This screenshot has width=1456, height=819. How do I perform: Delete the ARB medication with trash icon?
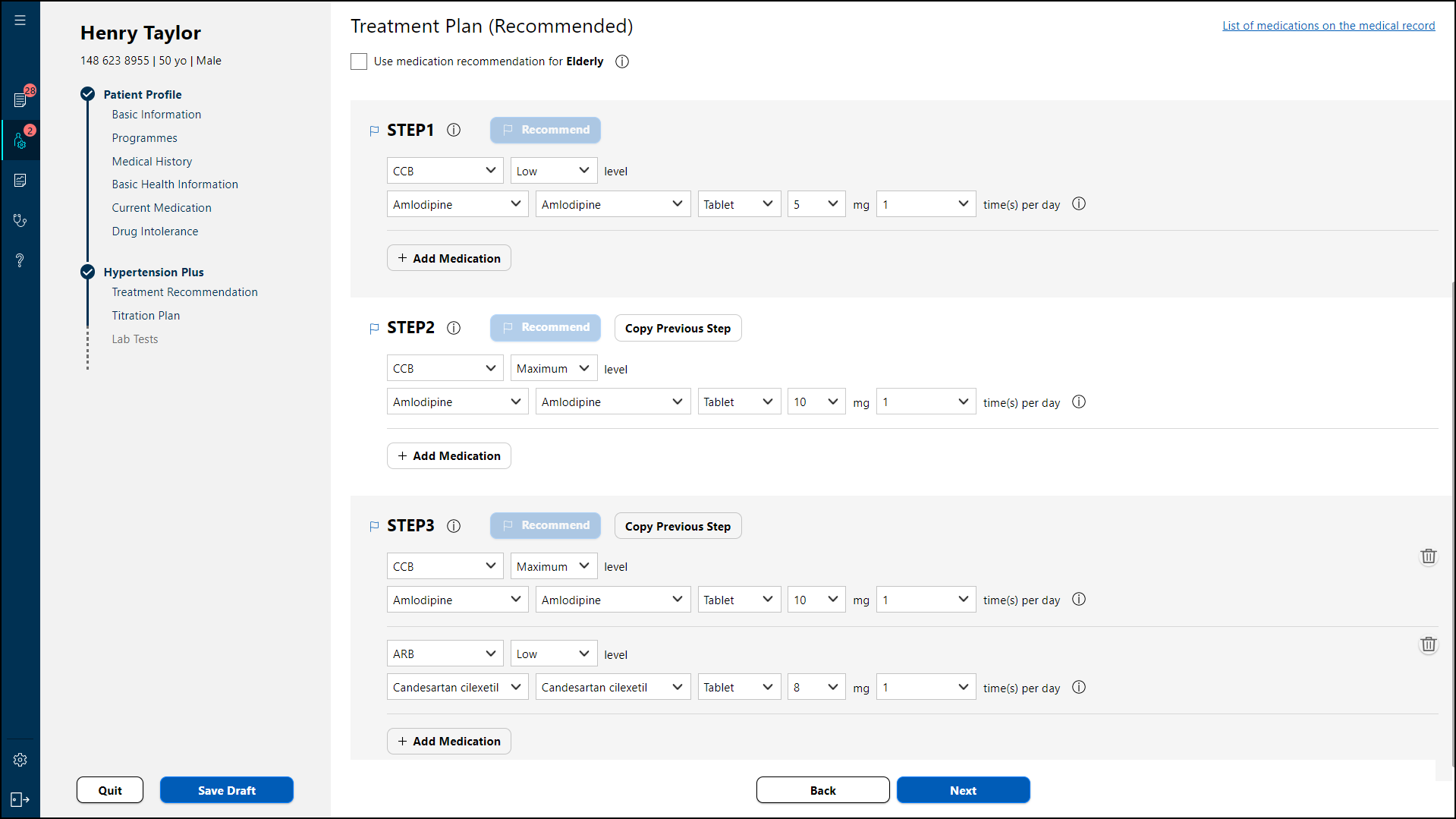coord(1428,644)
